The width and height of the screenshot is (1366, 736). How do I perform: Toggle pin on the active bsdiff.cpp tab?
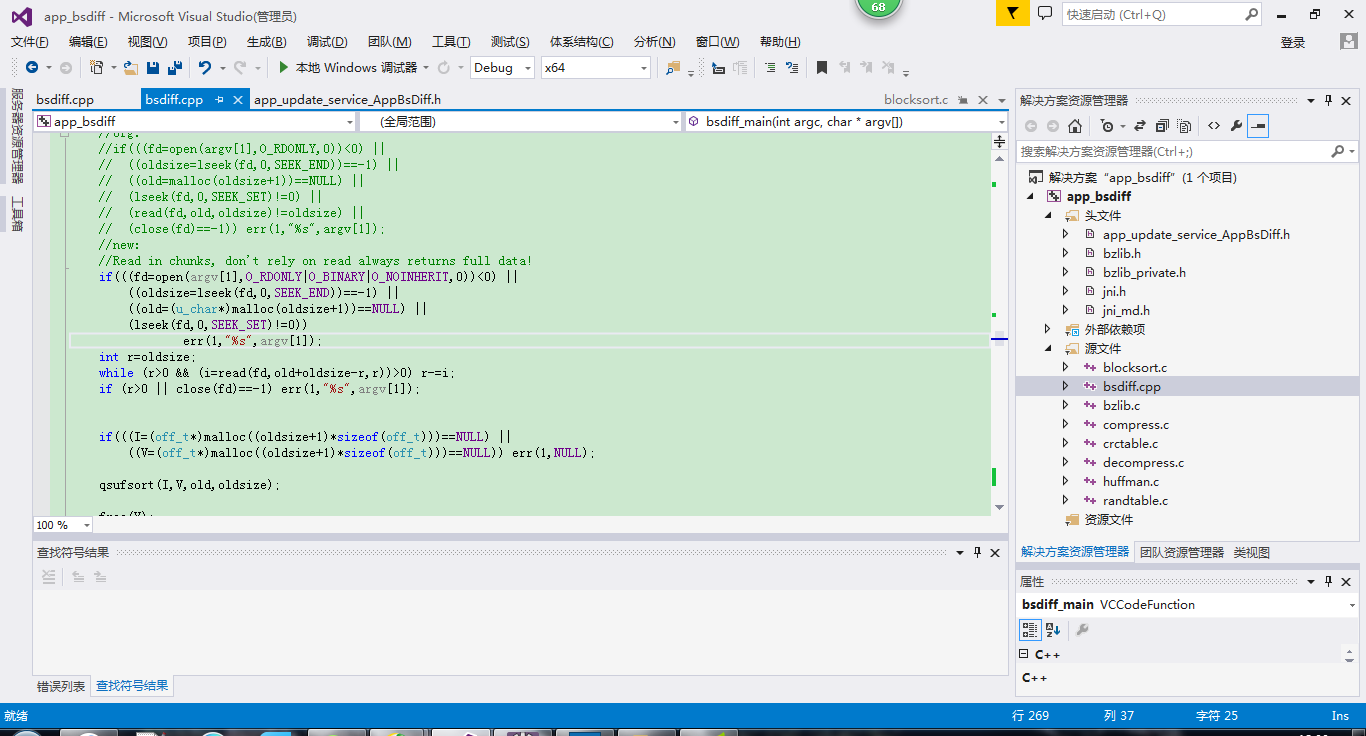[x=219, y=100]
